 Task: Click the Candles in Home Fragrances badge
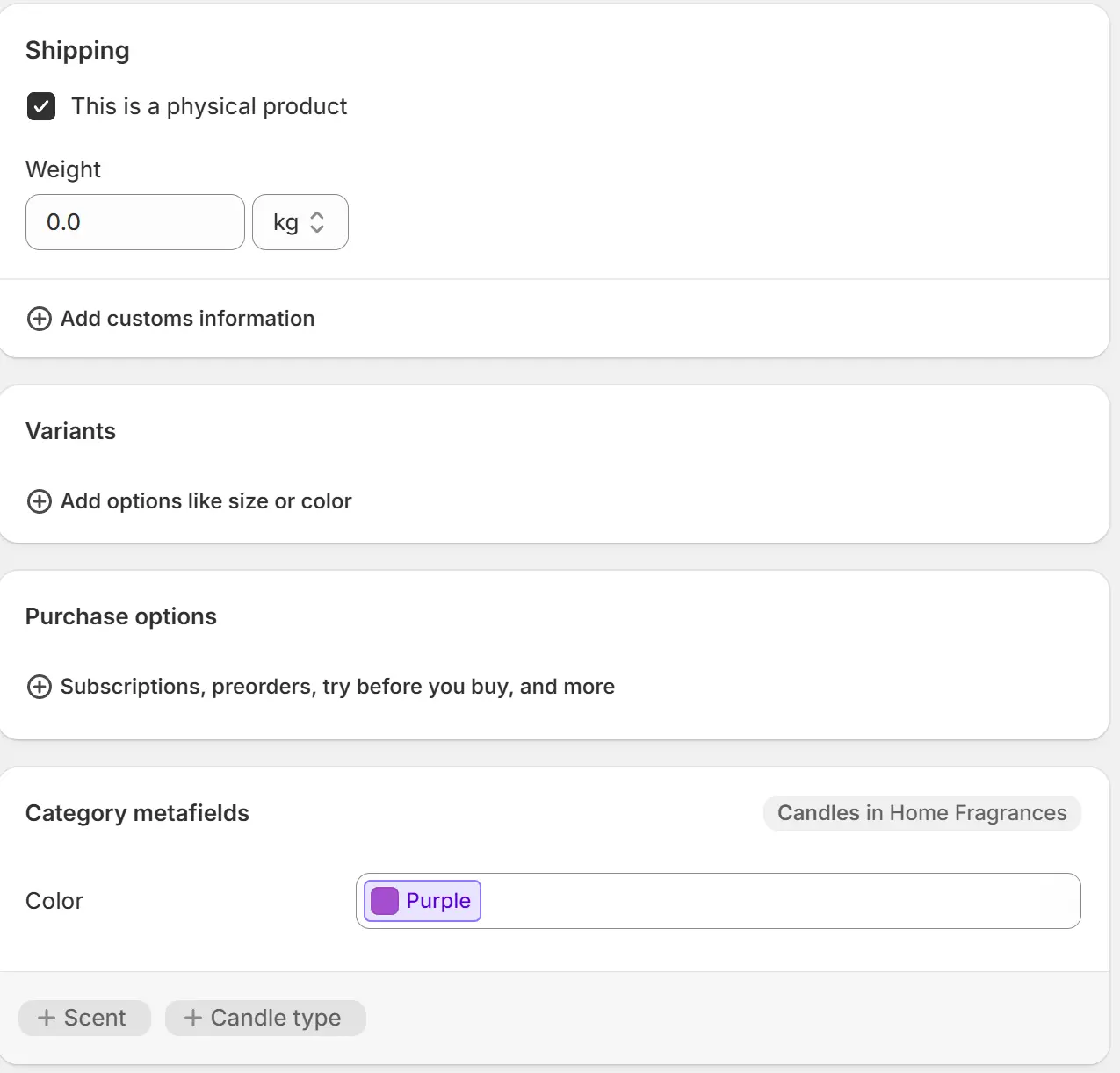click(922, 813)
